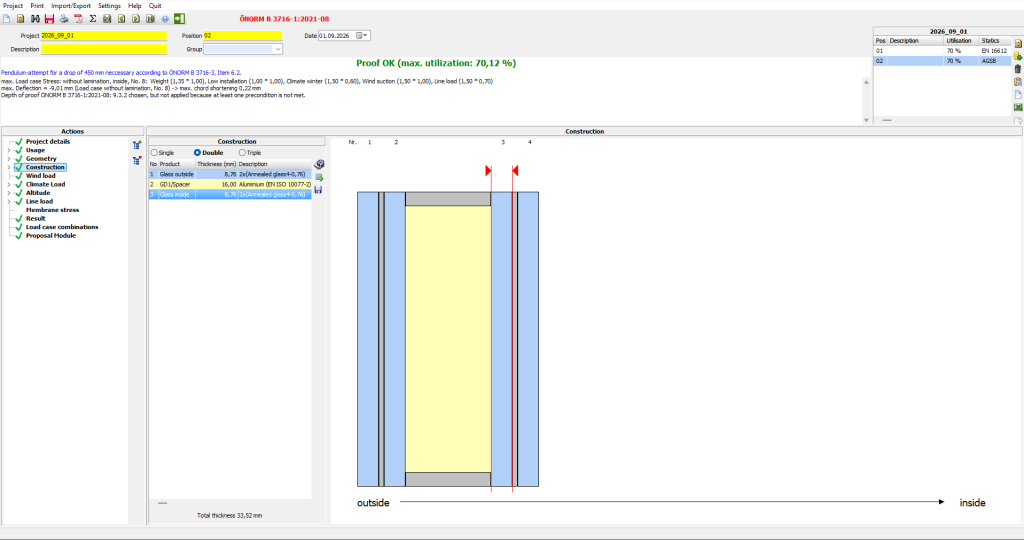Screen dimensions: 1024x540
Task: Select the Double glazing radio button
Action: click(197, 153)
